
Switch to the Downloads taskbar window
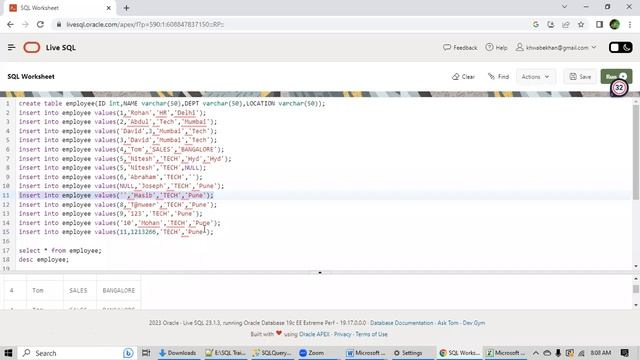pos(178,353)
